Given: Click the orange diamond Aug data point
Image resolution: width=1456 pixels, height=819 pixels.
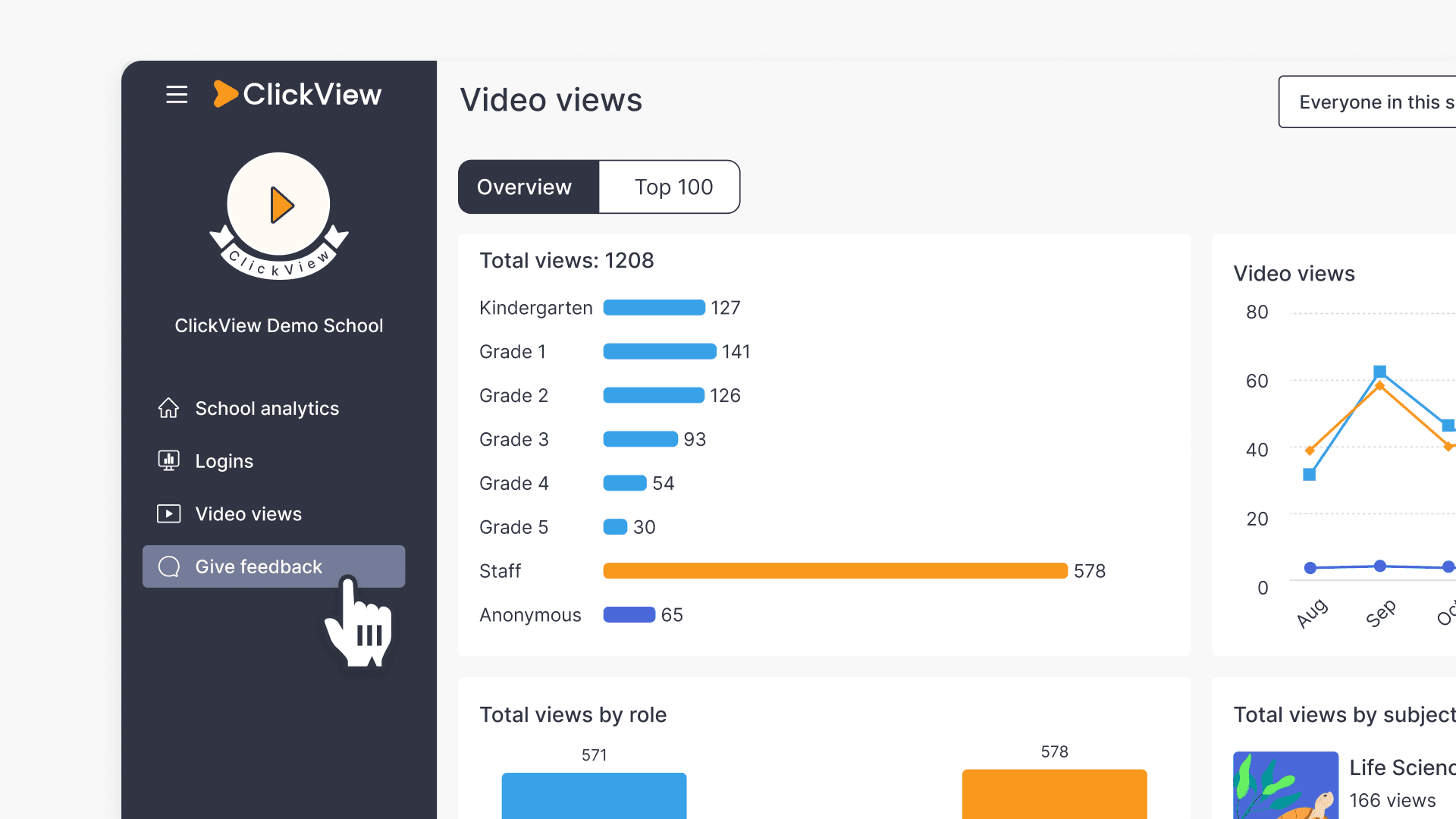Looking at the screenshot, I should pos(1310,450).
